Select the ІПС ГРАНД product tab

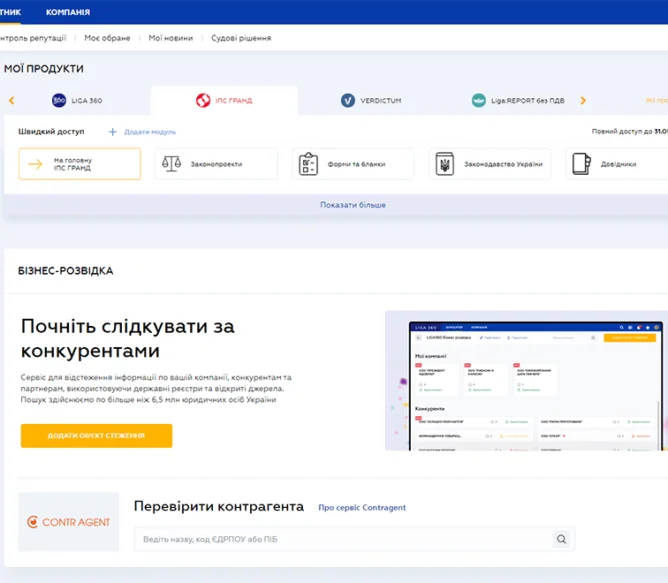224,101
